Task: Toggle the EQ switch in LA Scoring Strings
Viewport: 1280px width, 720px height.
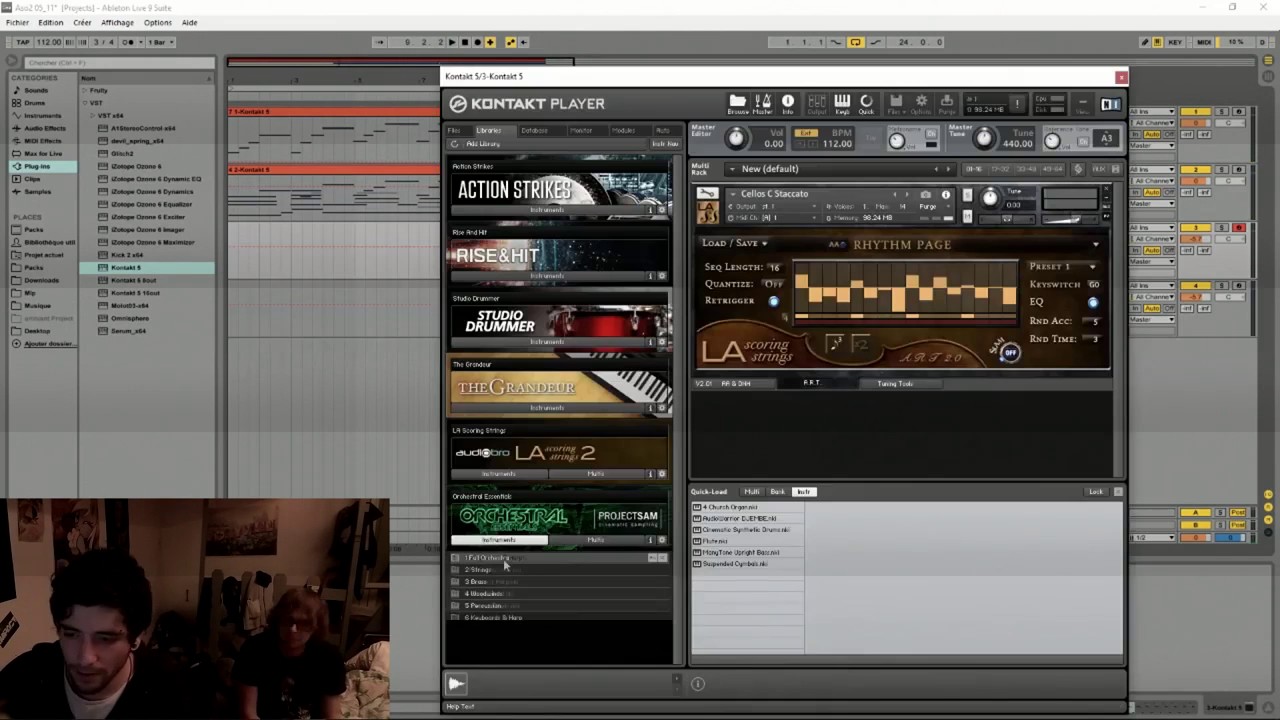Action: [x=1092, y=302]
